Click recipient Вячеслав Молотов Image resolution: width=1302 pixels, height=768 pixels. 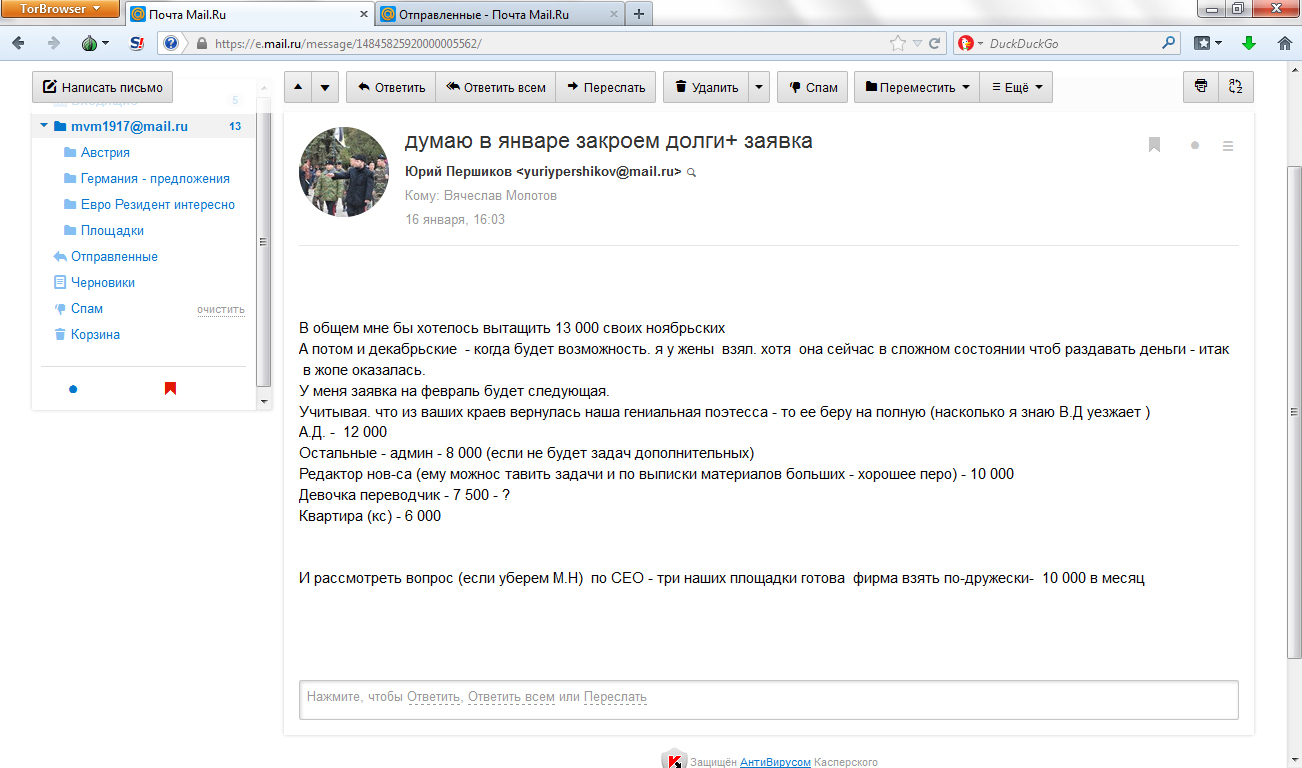tap(500, 196)
